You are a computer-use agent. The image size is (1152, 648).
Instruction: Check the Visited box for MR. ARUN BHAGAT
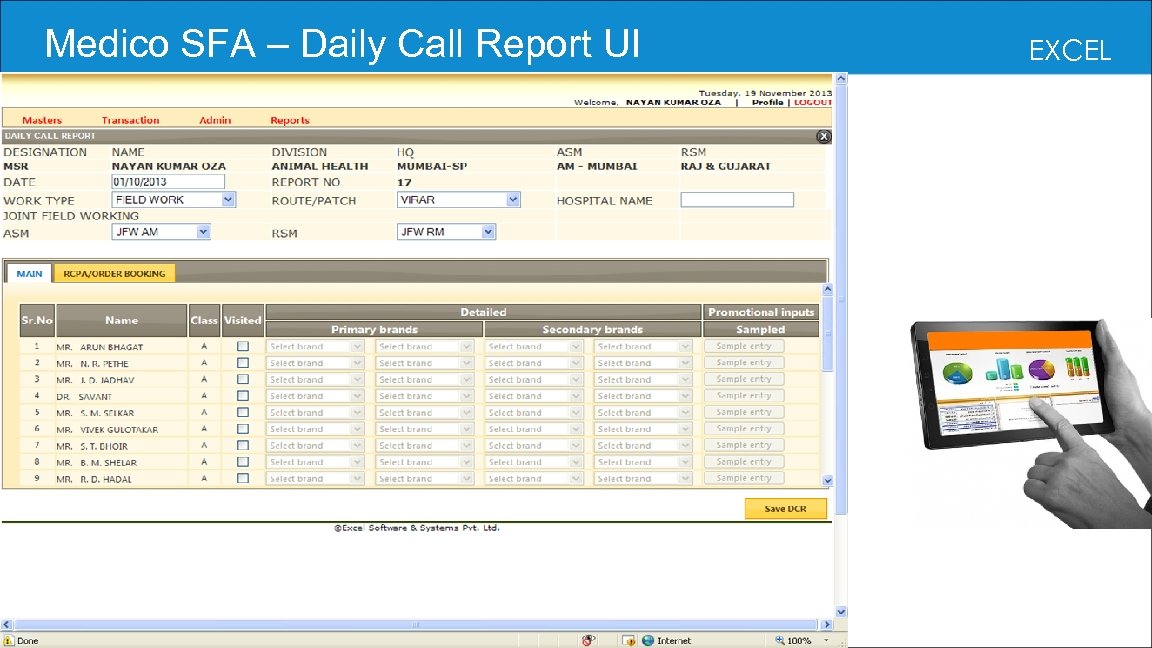pyautogui.click(x=242, y=345)
